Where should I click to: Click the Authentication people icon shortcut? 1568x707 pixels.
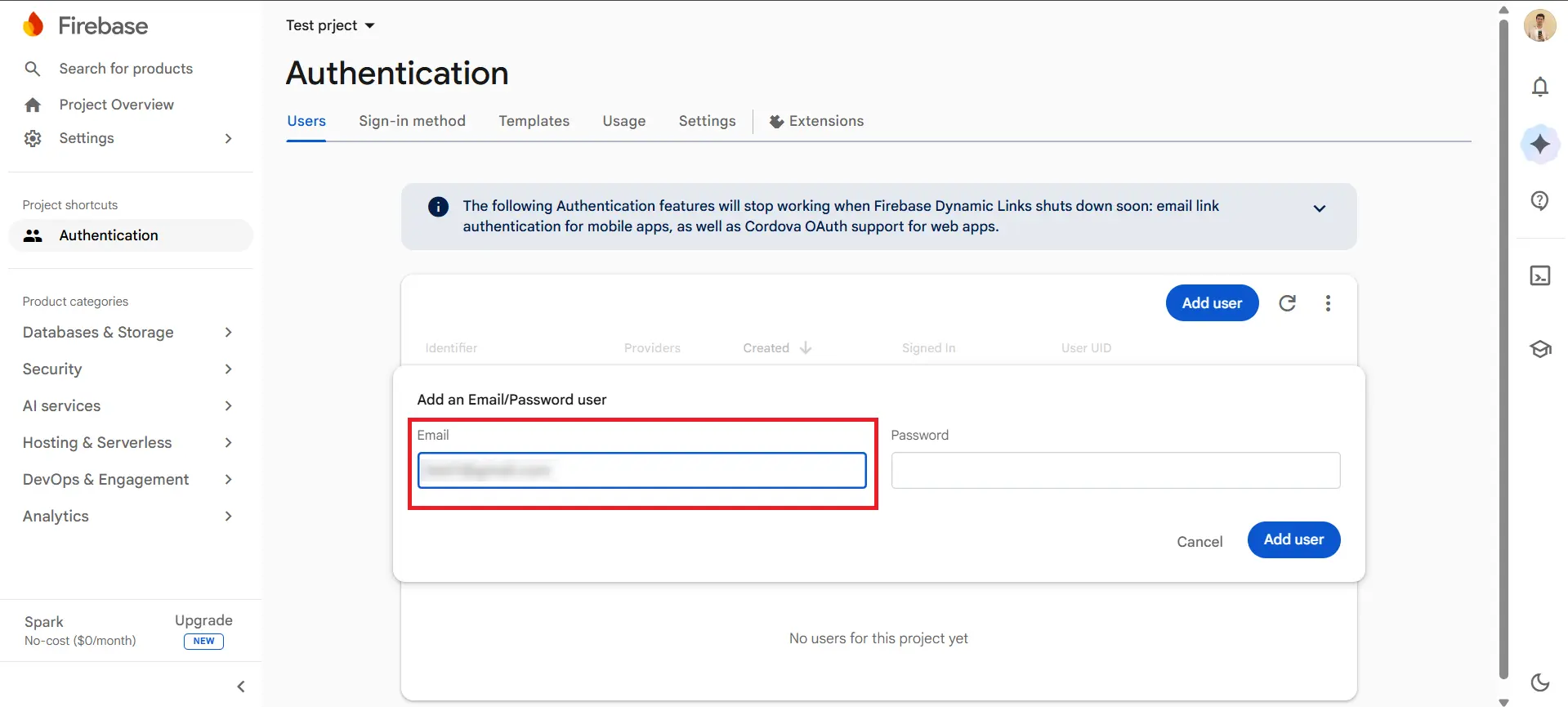33,235
